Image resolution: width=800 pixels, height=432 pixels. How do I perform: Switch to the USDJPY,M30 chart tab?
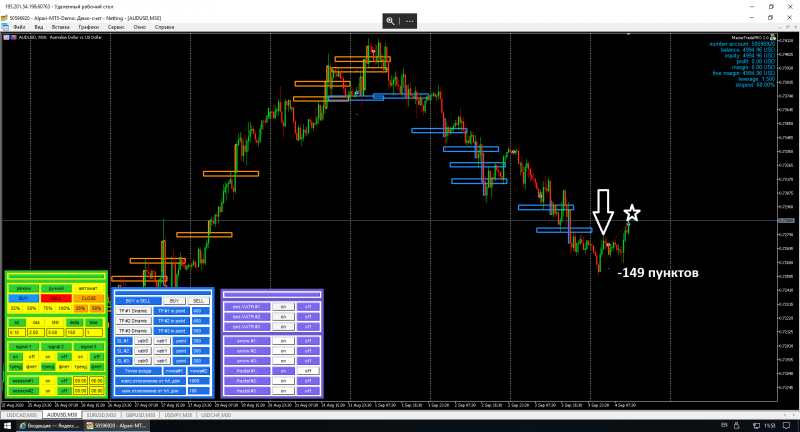[x=179, y=415]
